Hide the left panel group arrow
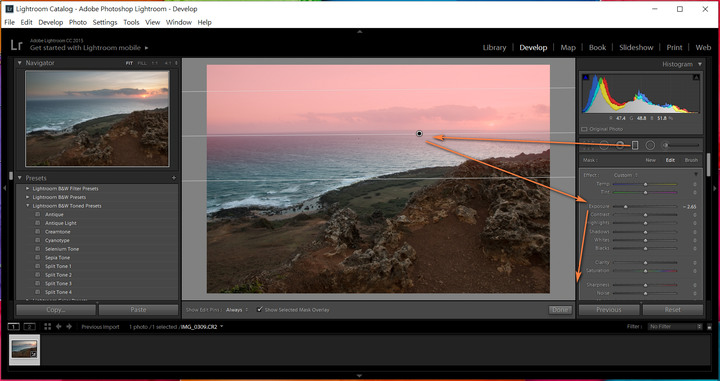This screenshot has height=381, width=720. 5,188
